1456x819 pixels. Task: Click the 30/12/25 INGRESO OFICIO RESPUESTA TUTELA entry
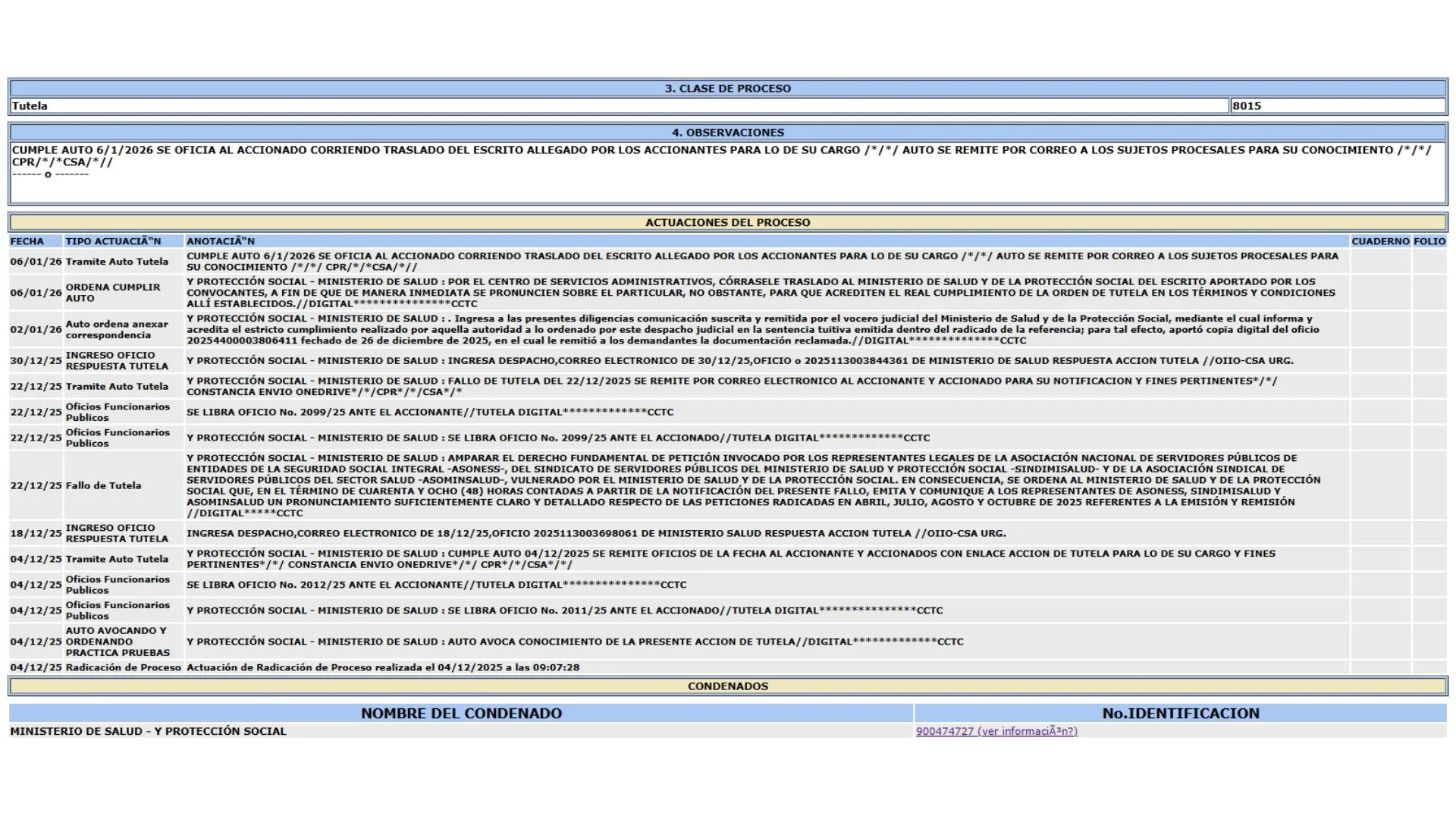pos(117,360)
